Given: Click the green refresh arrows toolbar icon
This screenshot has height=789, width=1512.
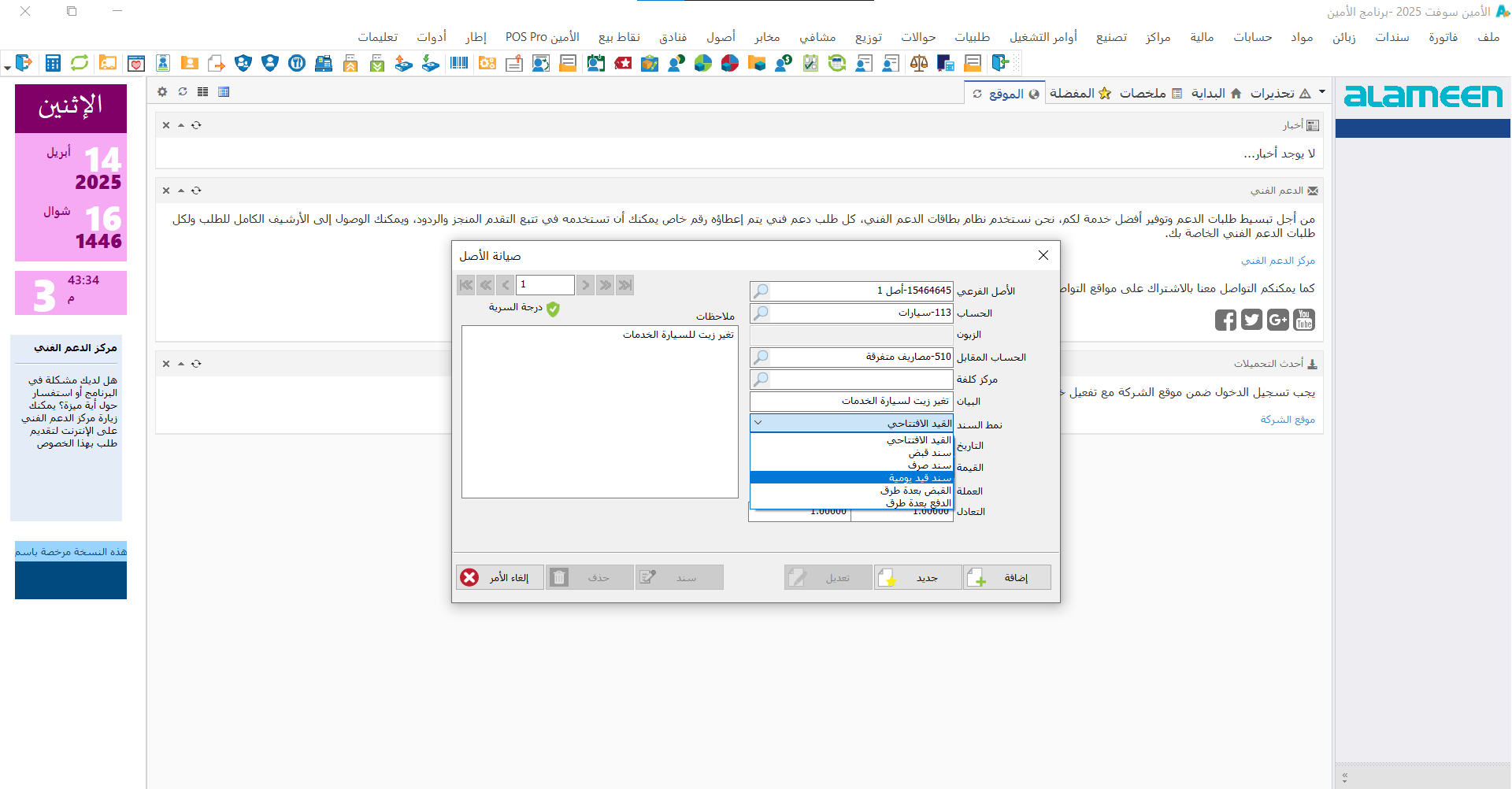Looking at the screenshot, I should tap(80, 64).
